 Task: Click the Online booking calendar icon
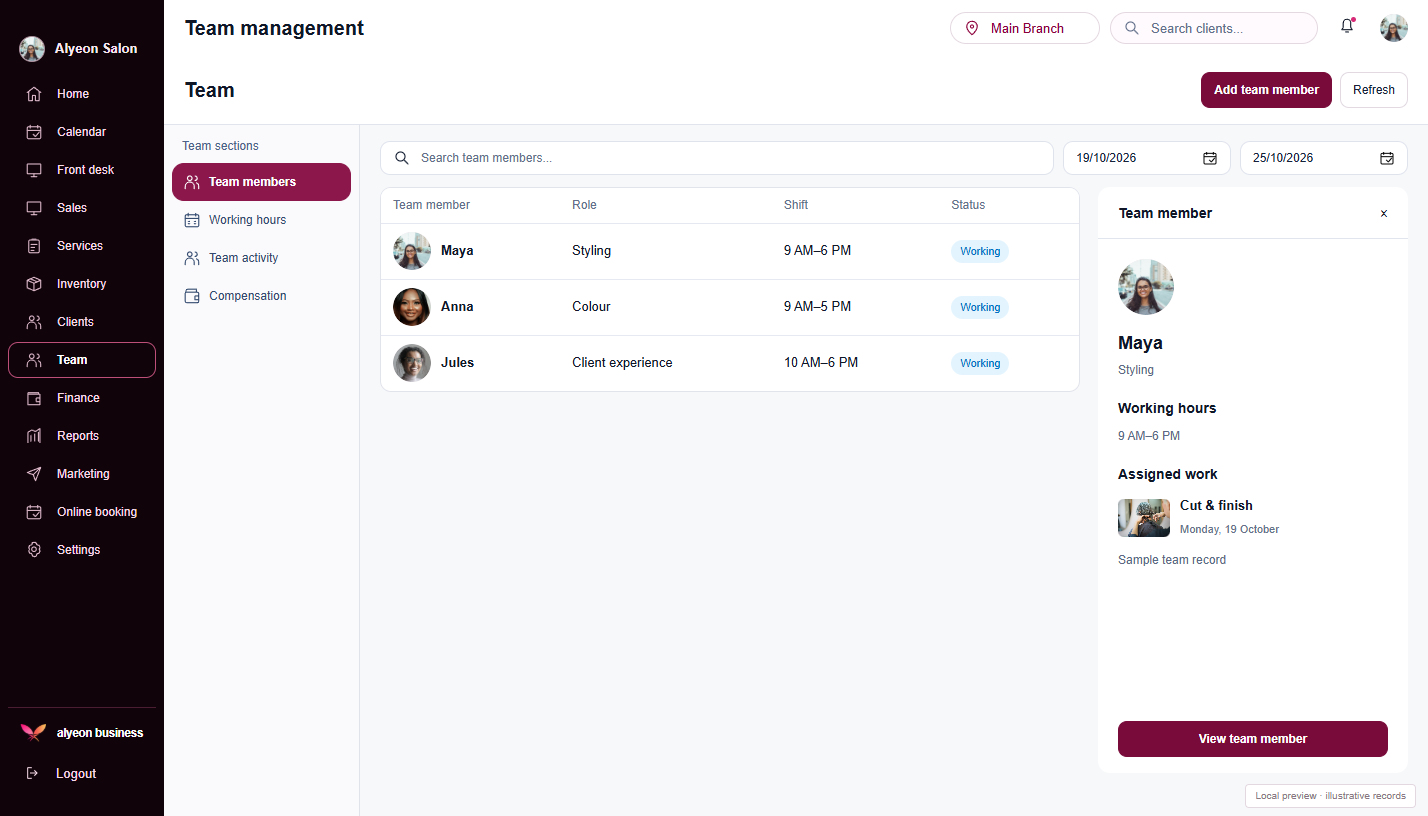coord(34,512)
